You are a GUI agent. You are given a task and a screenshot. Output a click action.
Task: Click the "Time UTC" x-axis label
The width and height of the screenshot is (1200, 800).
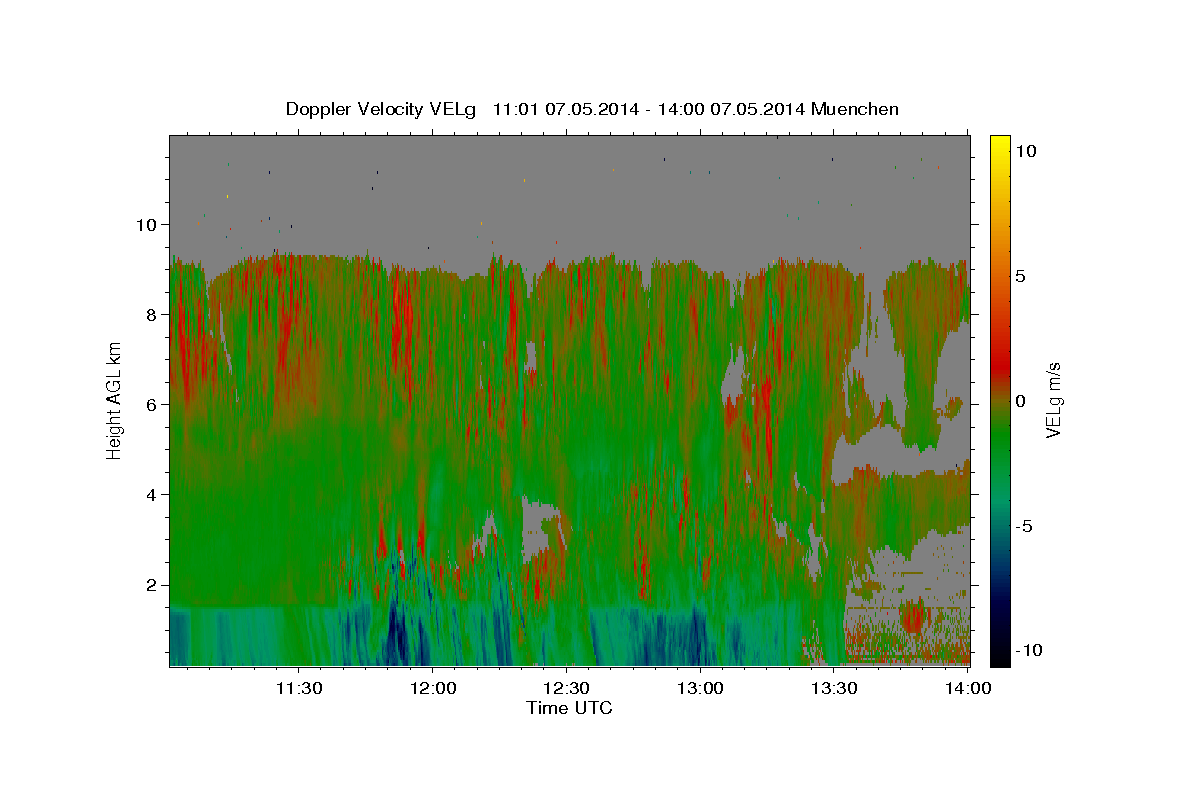(569, 708)
